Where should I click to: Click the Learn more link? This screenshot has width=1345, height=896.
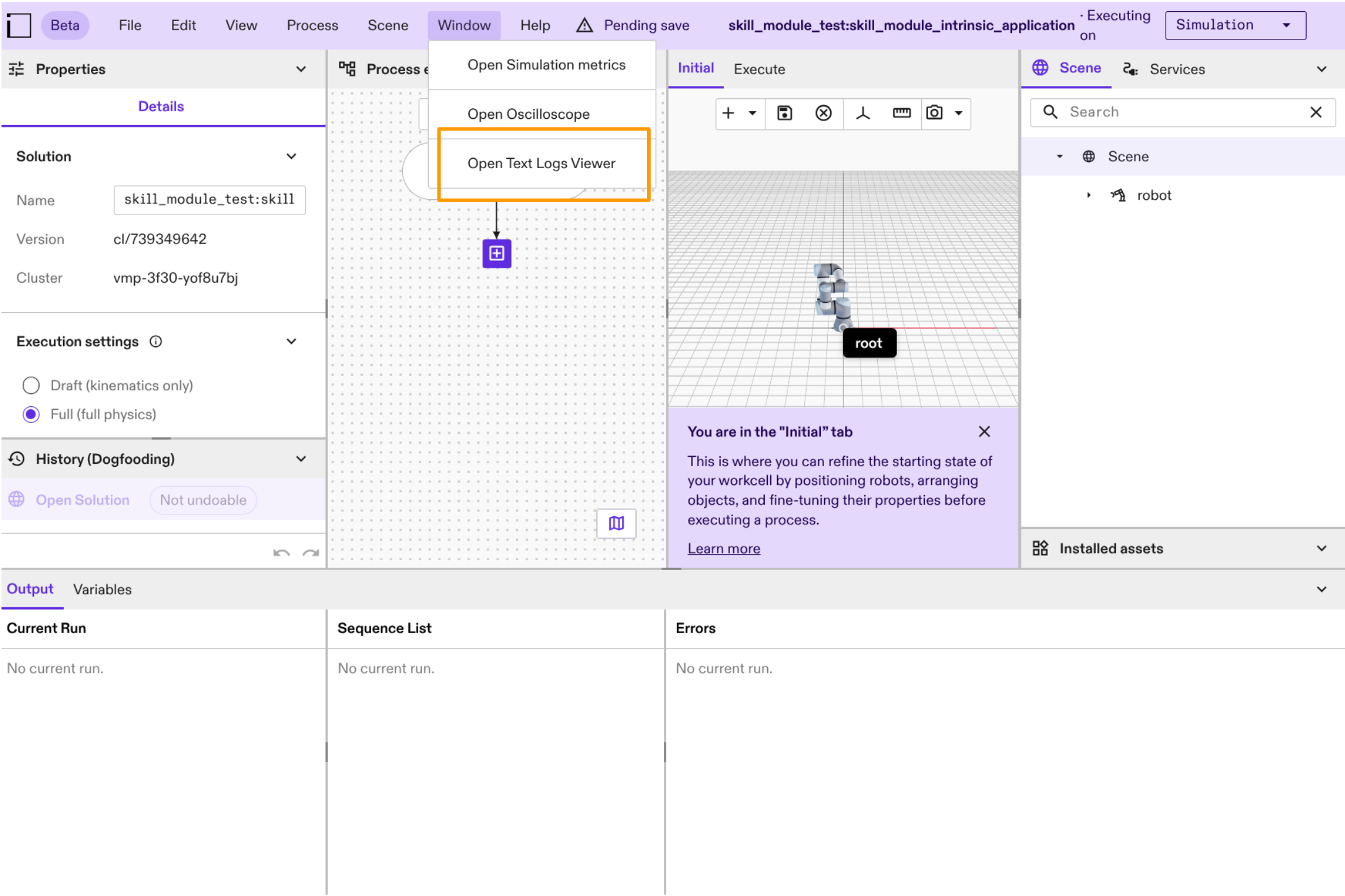[723, 548]
